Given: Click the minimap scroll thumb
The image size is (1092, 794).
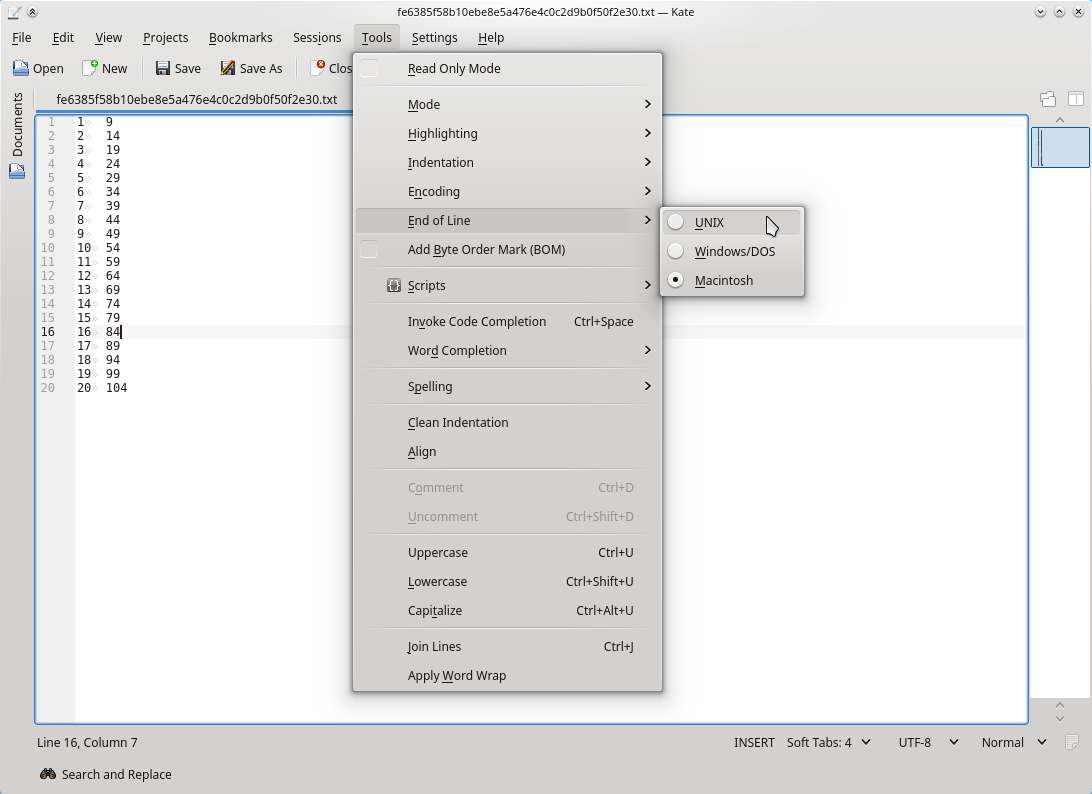Looking at the screenshot, I should tap(1060, 147).
